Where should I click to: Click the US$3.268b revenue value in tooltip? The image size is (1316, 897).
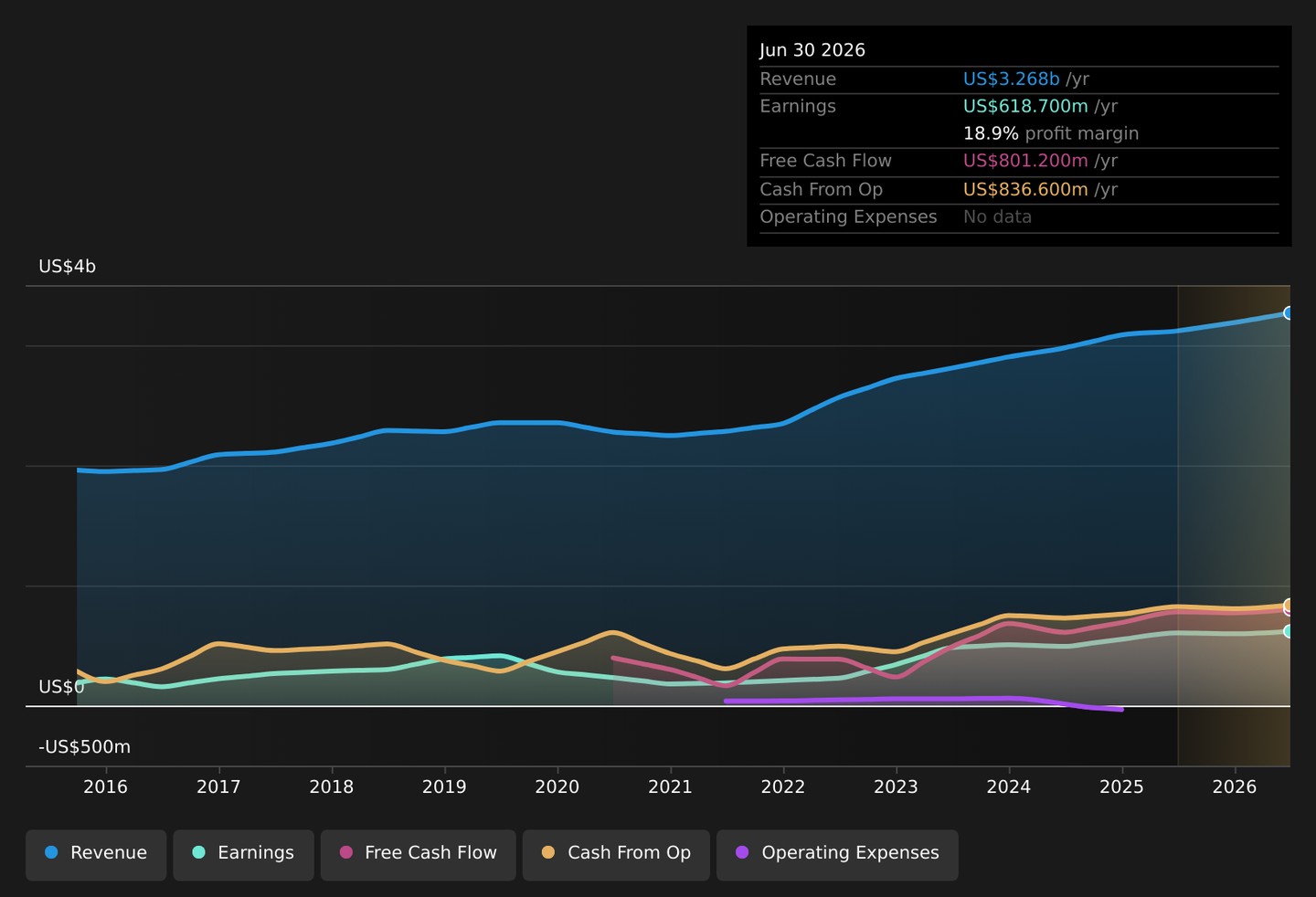tap(1012, 79)
